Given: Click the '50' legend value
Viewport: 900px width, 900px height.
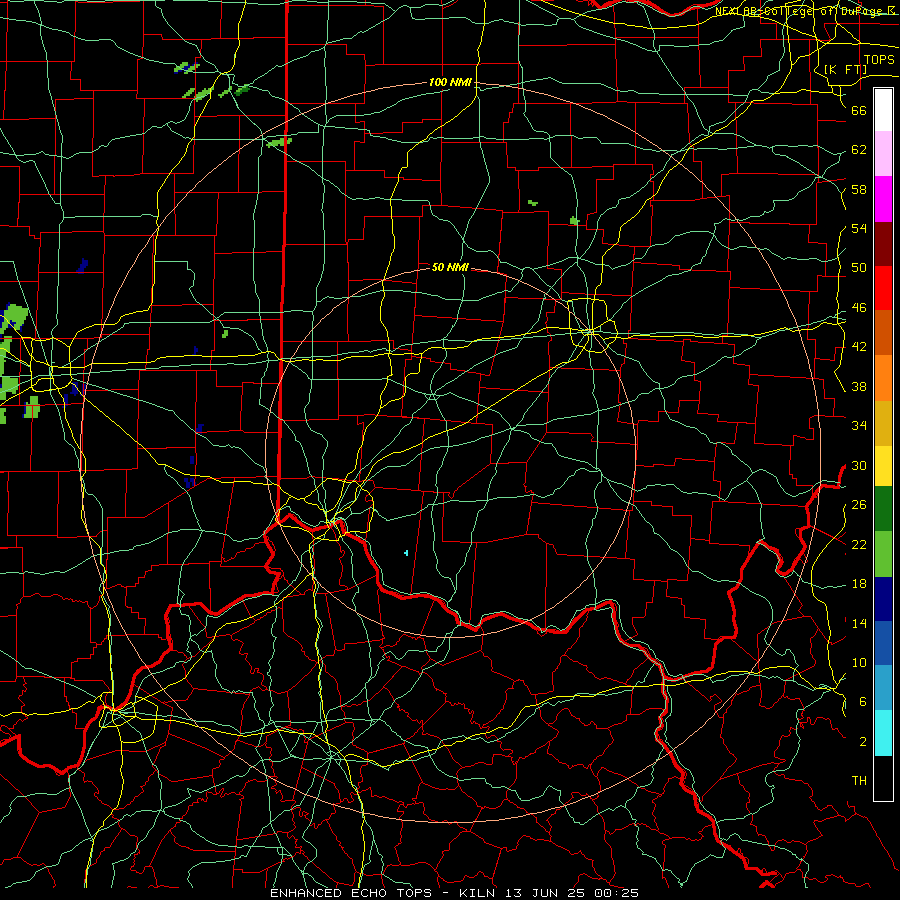Looking at the screenshot, I should [x=859, y=268].
